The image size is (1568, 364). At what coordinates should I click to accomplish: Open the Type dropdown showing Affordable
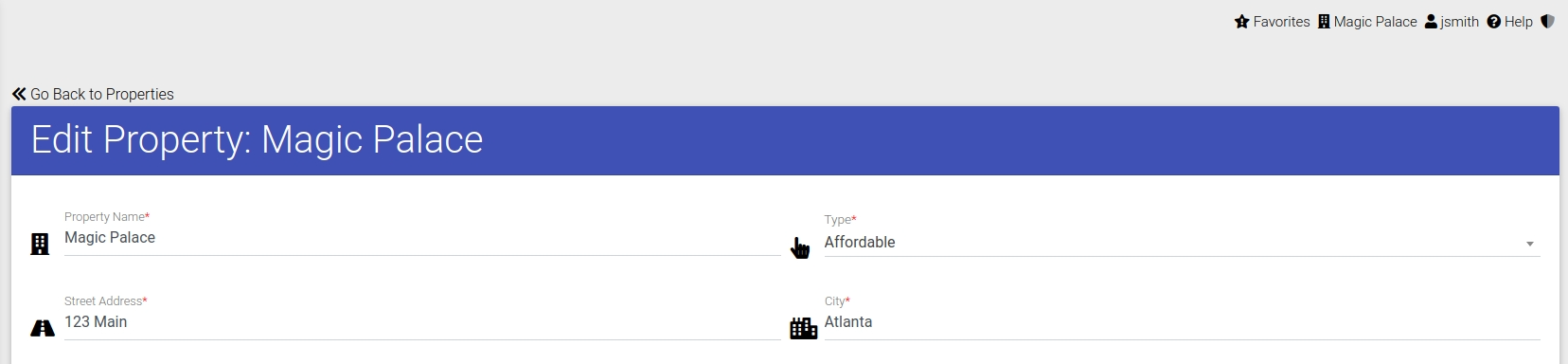pos(1182,243)
